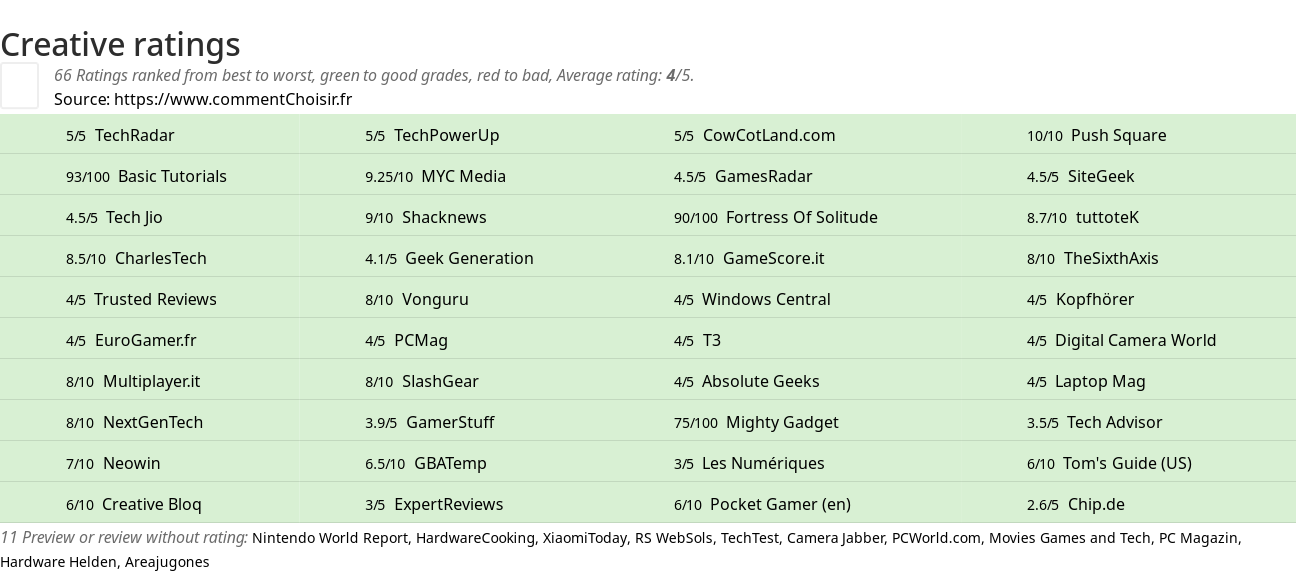Click the TechRadar 5/5 rating entry

(134, 135)
